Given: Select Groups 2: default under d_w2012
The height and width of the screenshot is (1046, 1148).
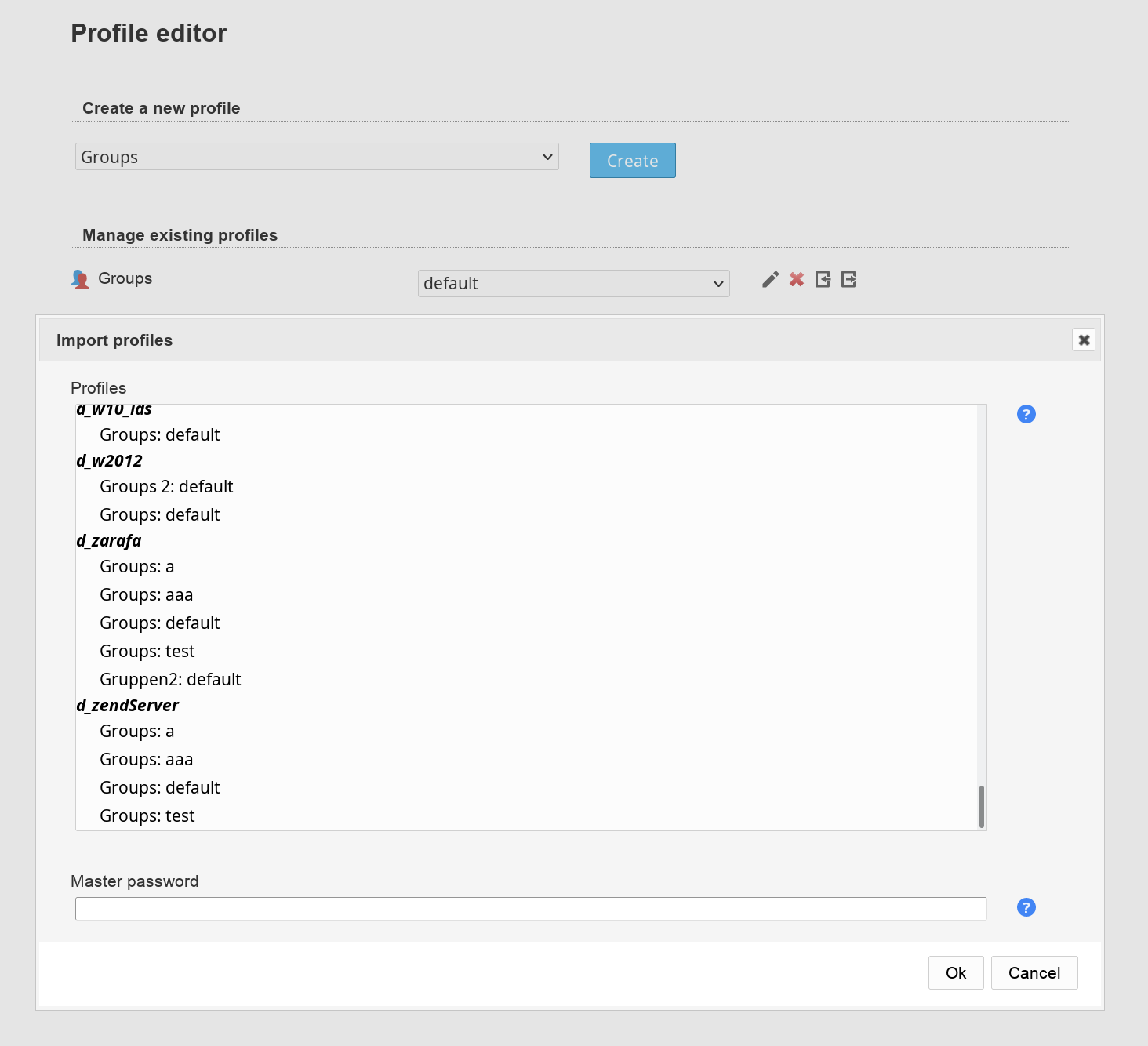Looking at the screenshot, I should (166, 487).
